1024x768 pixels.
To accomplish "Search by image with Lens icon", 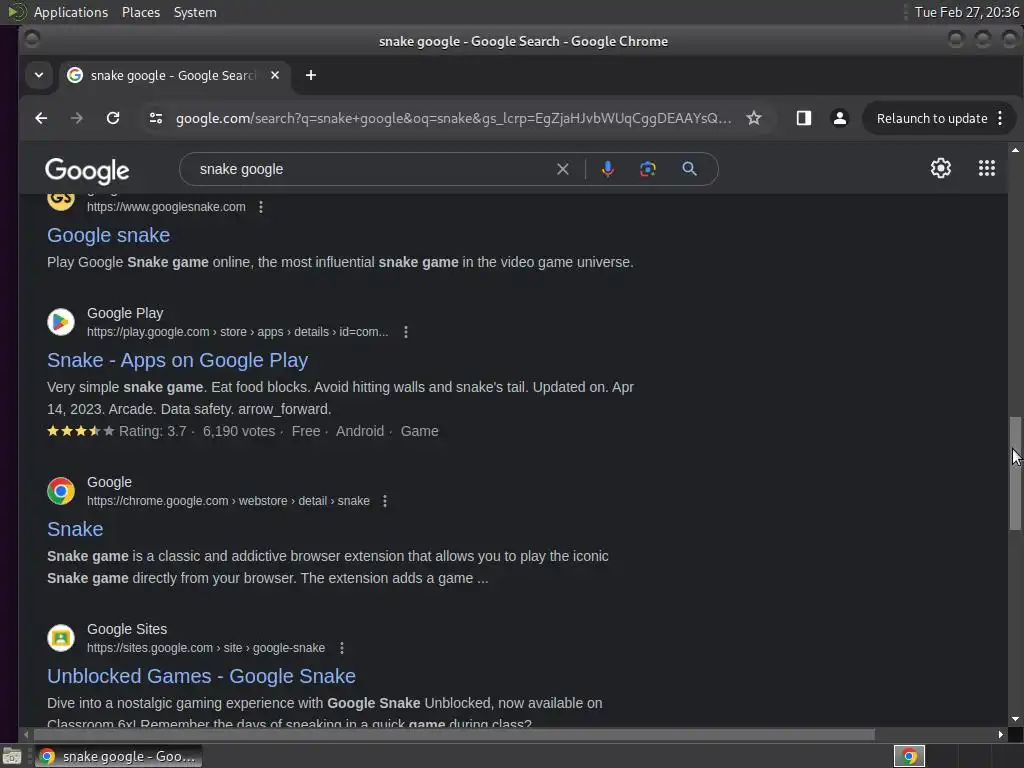I will tap(647, 169).
